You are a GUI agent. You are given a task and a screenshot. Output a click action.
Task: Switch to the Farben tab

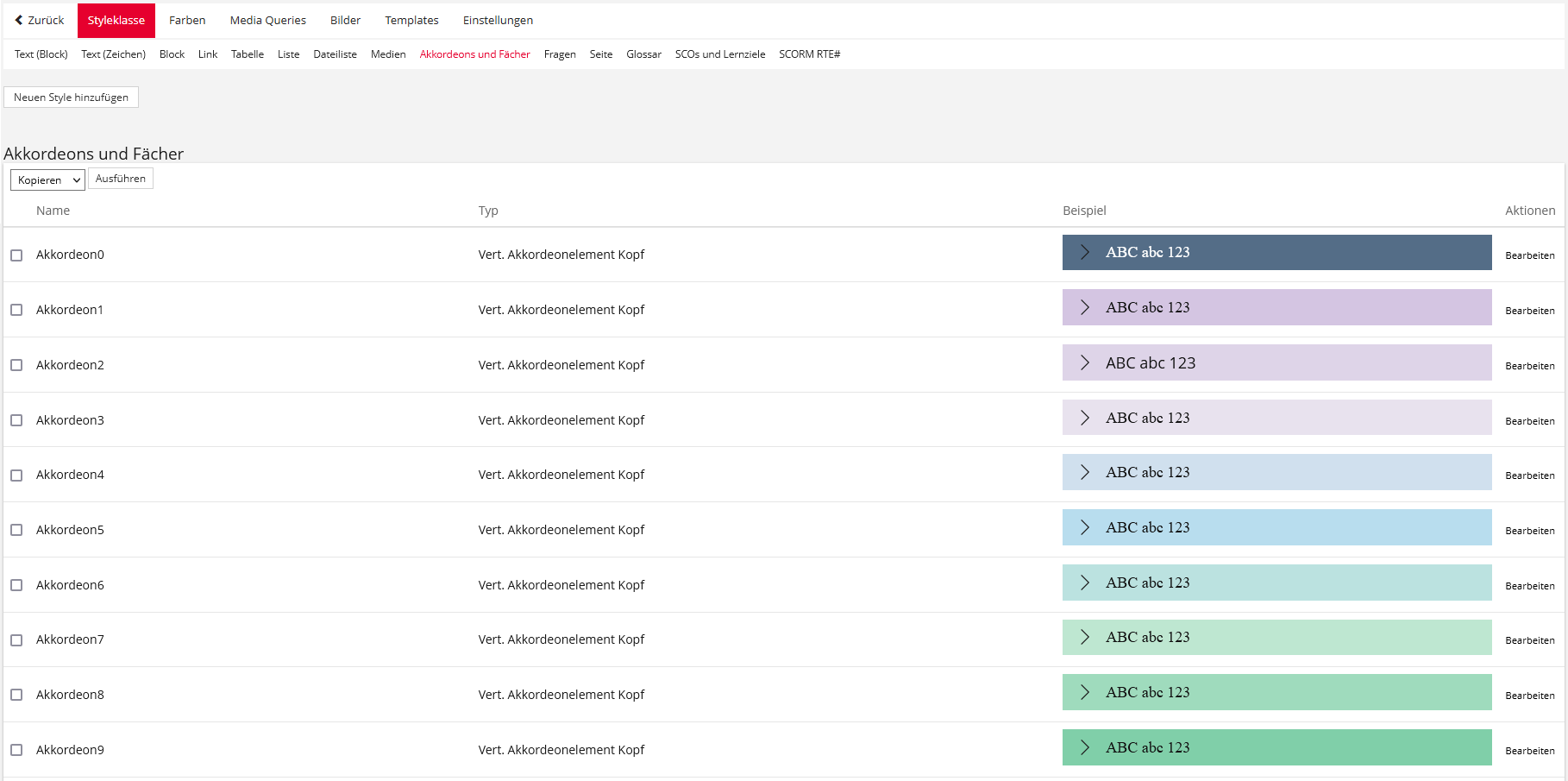click(187, 20)
